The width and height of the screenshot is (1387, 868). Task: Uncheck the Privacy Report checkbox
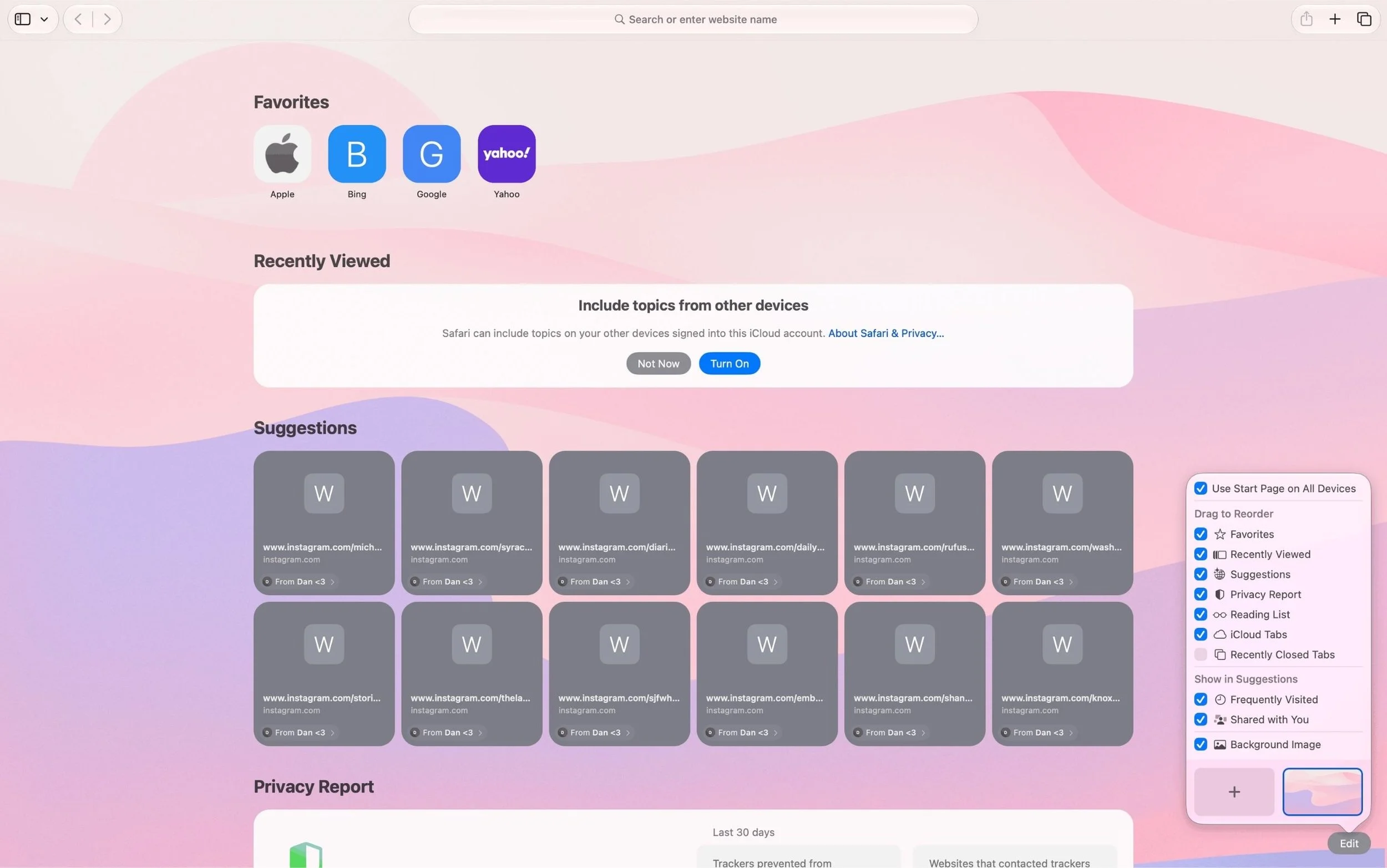coord(1201,594)
